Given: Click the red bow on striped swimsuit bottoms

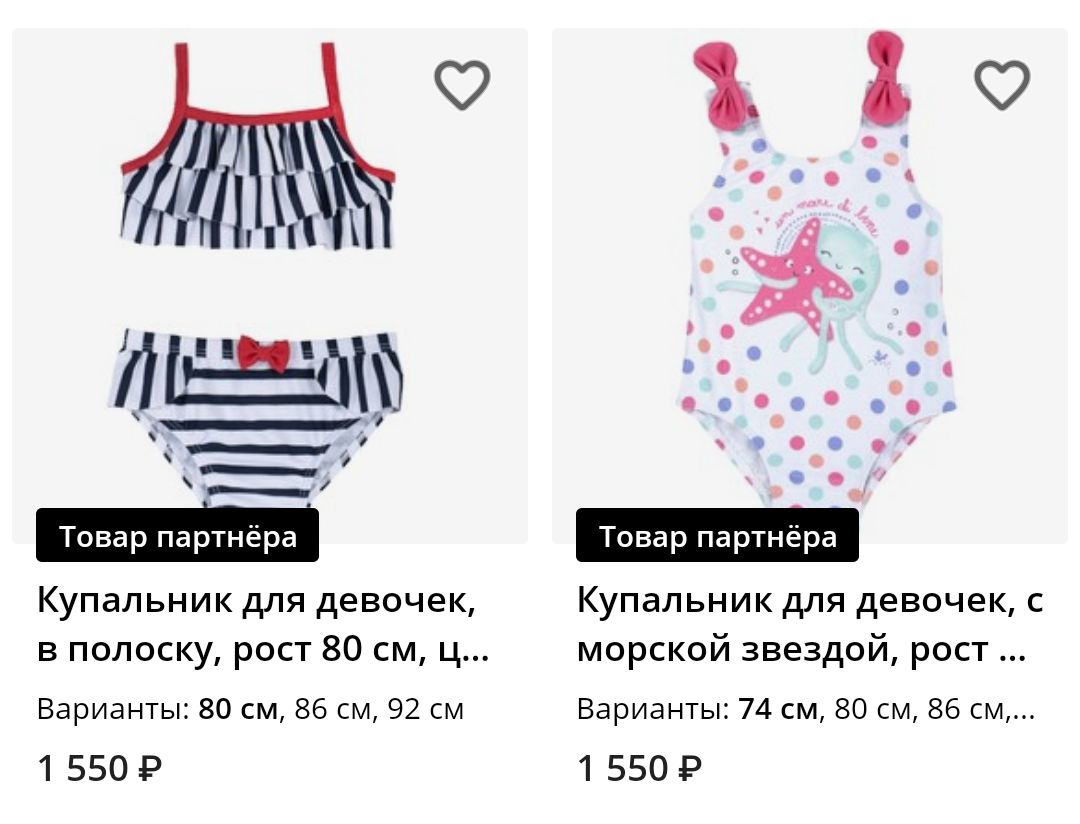Looking at the screenshot, I should tap(264, 353).
